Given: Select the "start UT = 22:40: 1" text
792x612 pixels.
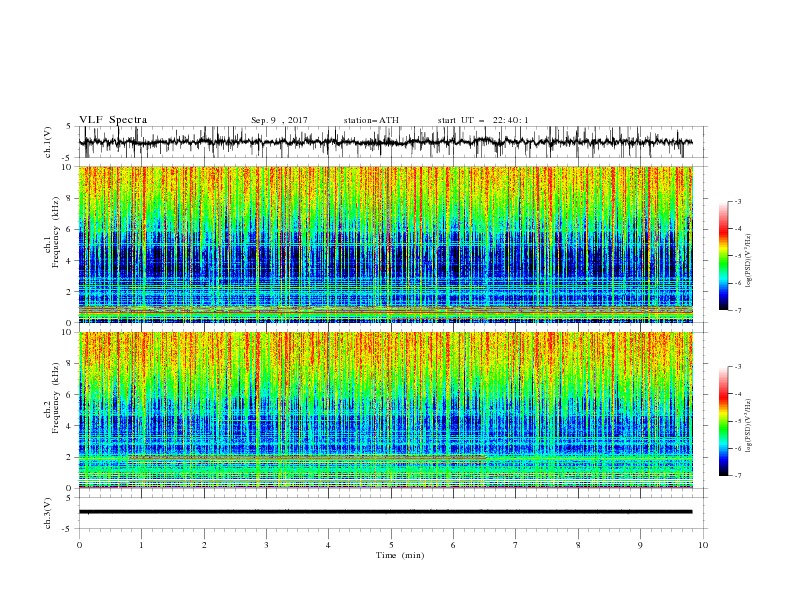Looking at the screenshot, I should coord(482,120).
